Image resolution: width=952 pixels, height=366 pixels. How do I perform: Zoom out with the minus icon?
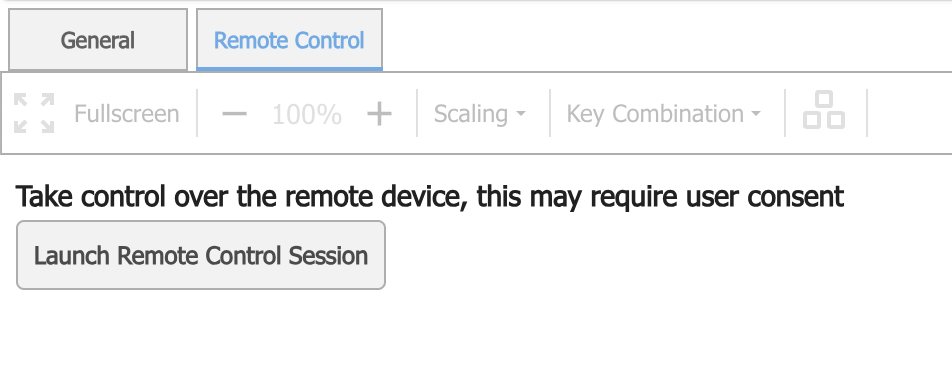(x=234, y=114)
